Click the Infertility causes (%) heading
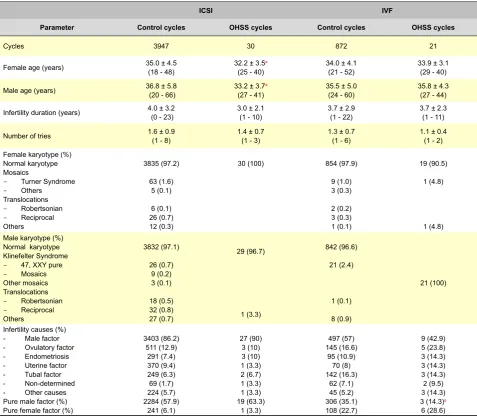477x417 pixels. tap(34, 330)
